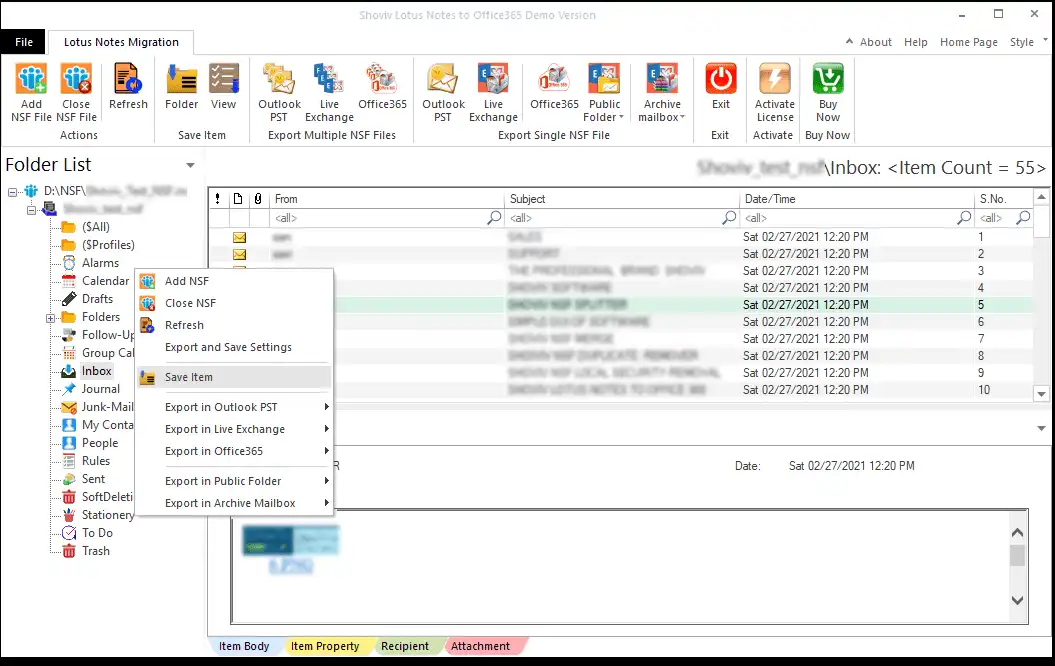Expand the Folders tree node
The width and height of the screenshot is (1055, 666).
50,318
